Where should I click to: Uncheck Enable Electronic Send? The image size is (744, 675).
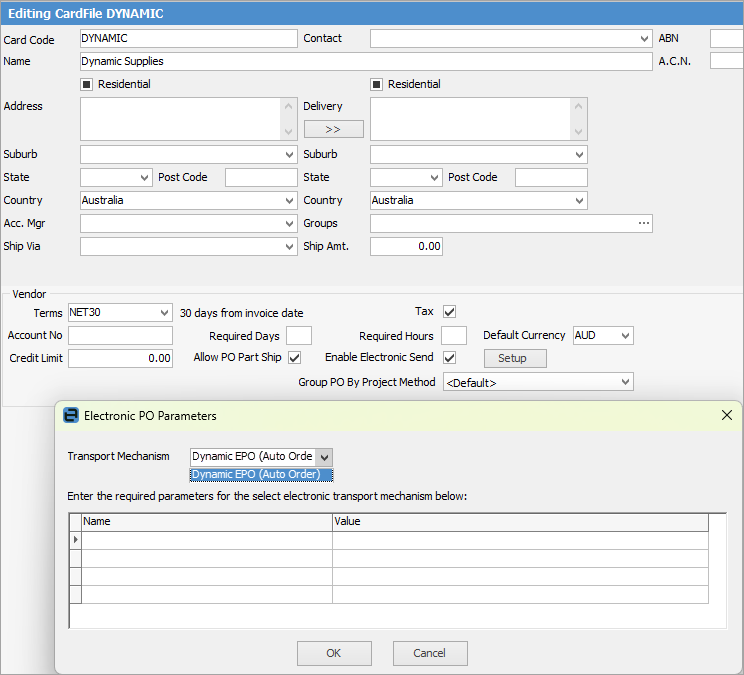coord(449,358)
